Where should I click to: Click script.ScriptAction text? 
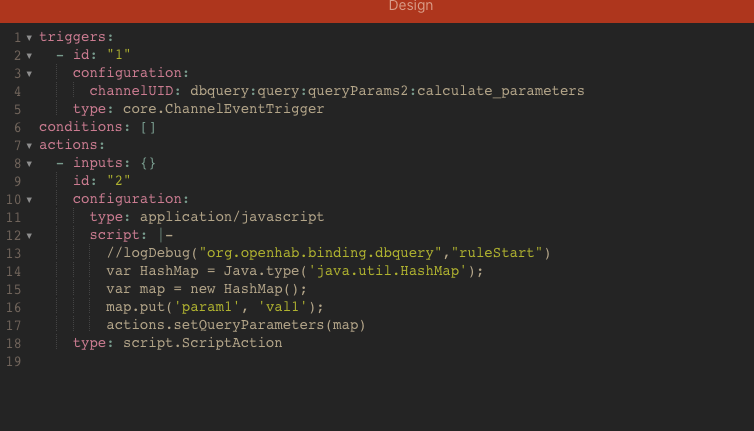coord(202,343)
